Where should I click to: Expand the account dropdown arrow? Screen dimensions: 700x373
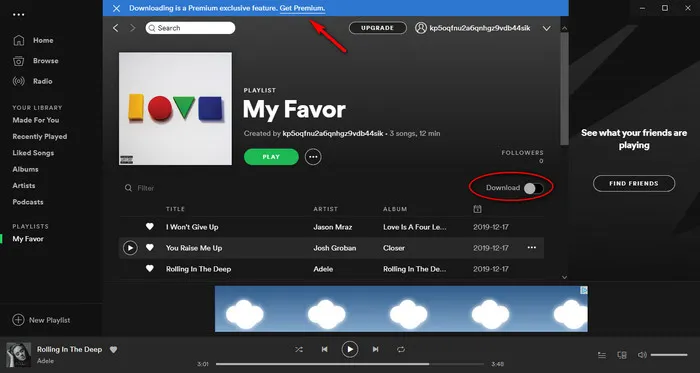546,28
